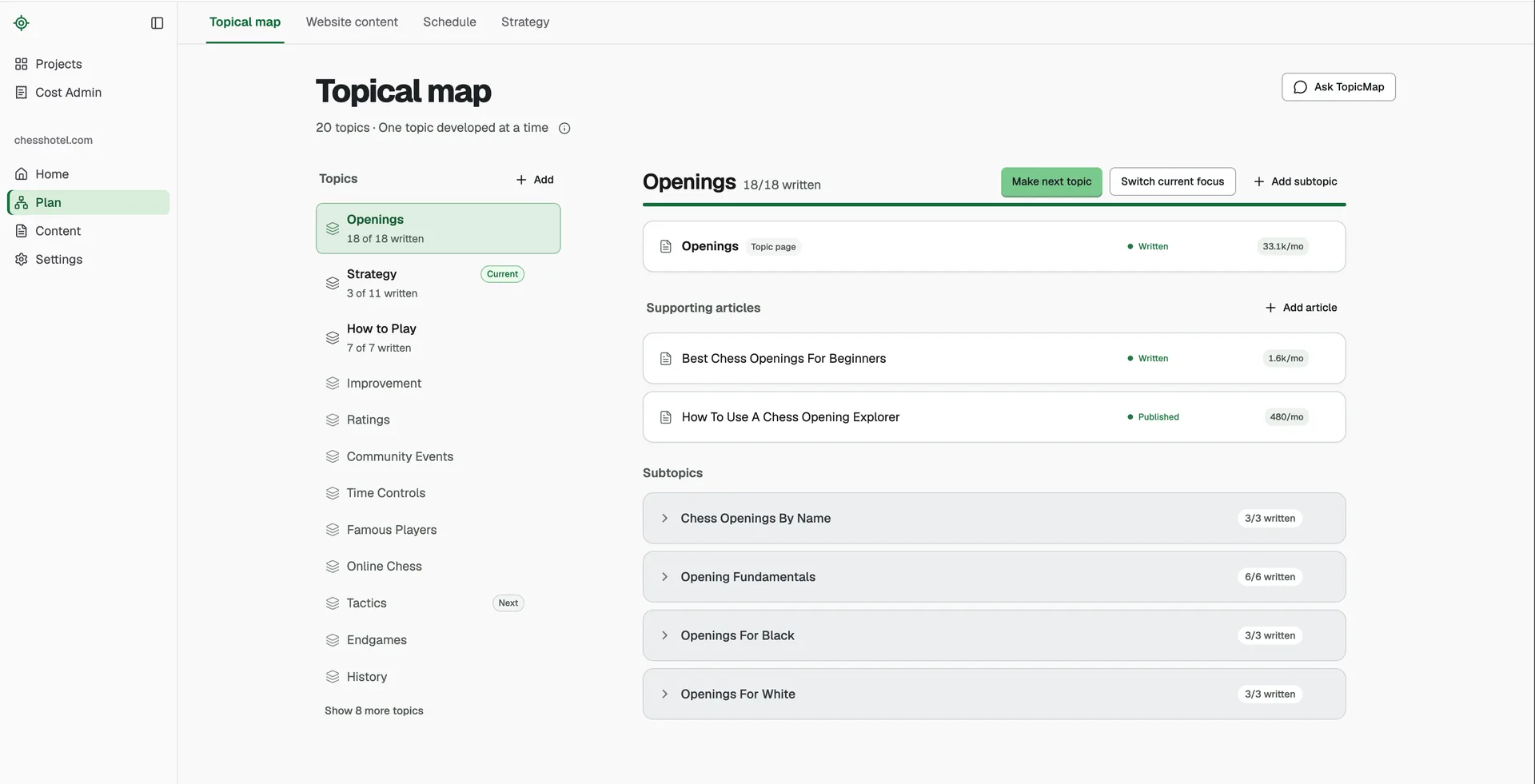Click layers icon next to Tactics
This screenshot has width=1535, height=784.
click(333, 603)
